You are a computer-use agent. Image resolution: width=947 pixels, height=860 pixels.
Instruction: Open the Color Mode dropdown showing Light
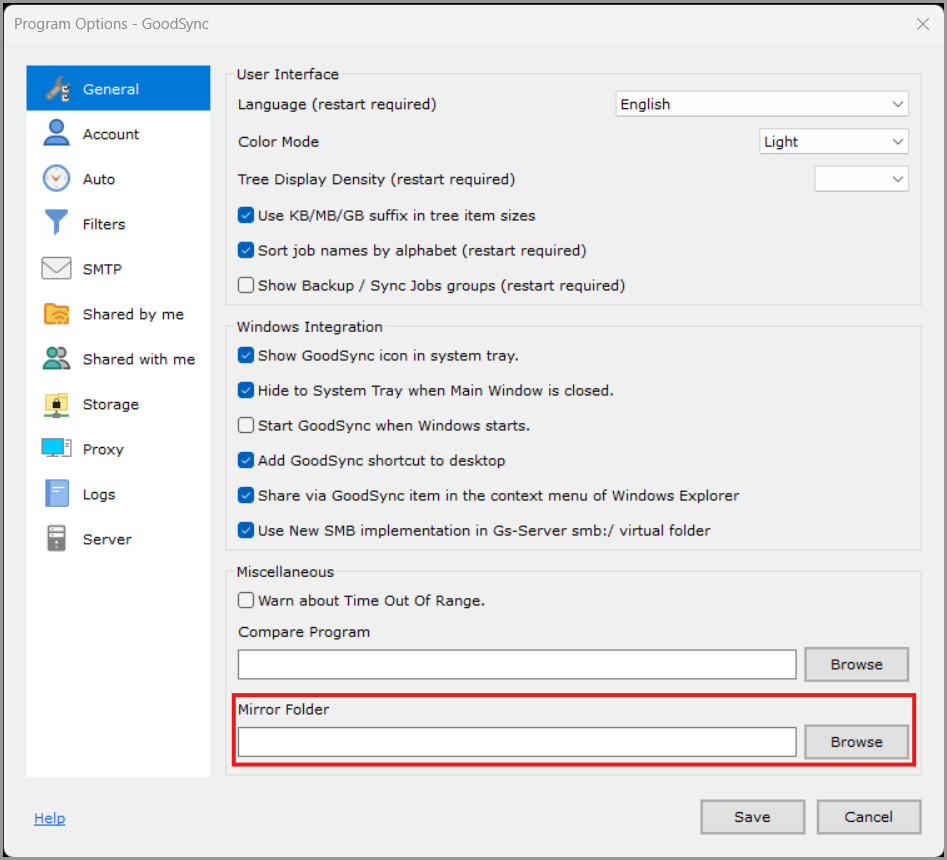[x=833, y=141]
